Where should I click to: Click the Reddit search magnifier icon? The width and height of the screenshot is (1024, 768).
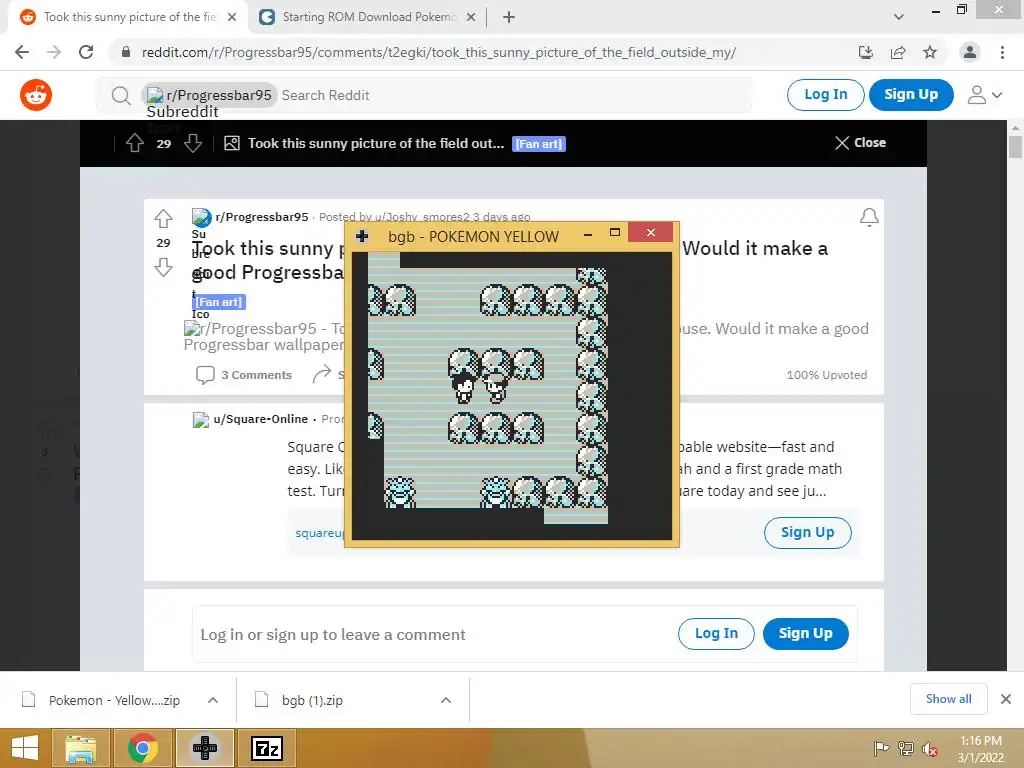pyautogui.click(x=121, y=95)
